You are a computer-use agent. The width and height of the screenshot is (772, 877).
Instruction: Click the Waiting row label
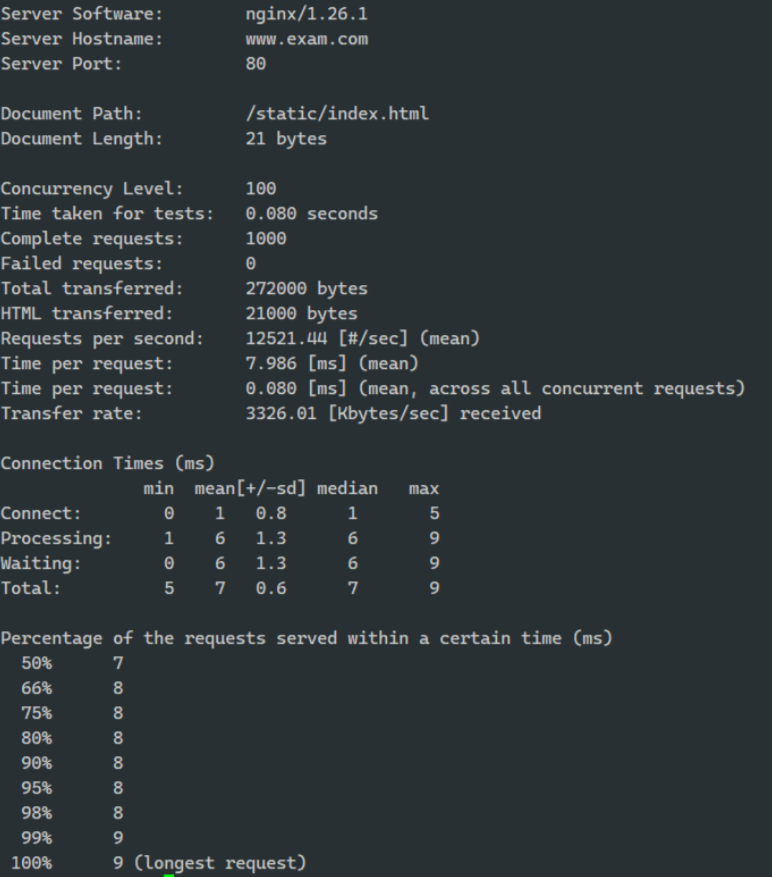[41, 563]
